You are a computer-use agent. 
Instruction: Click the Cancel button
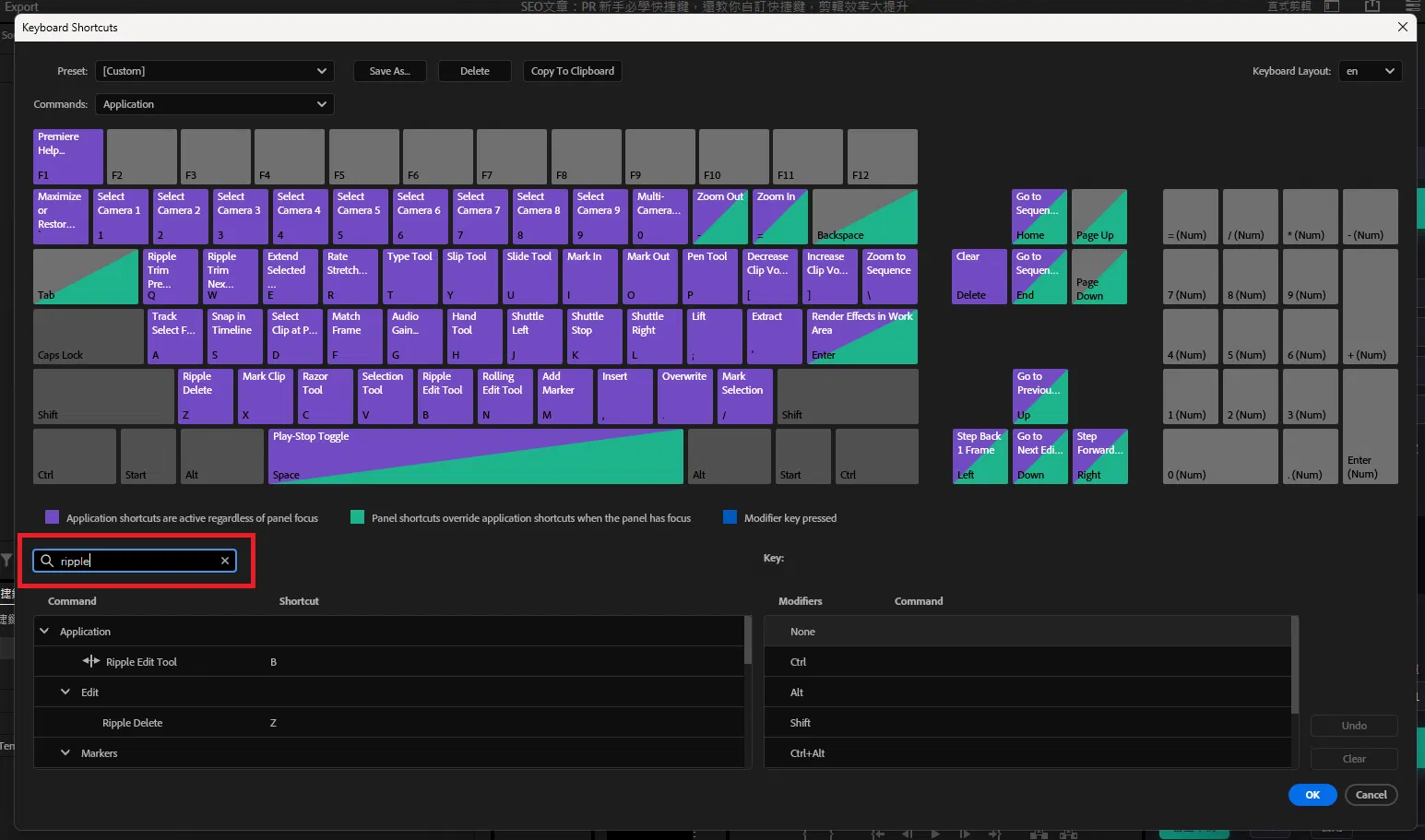click(1372, 795)
